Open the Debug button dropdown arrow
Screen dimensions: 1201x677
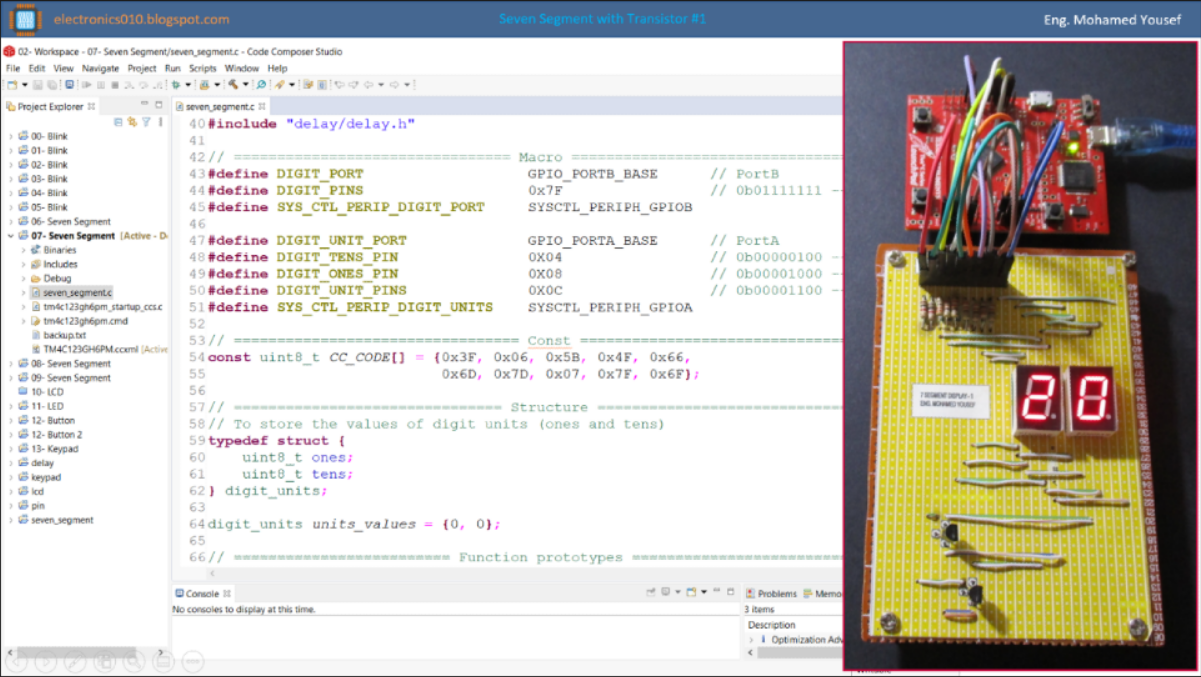click(188, 85)
